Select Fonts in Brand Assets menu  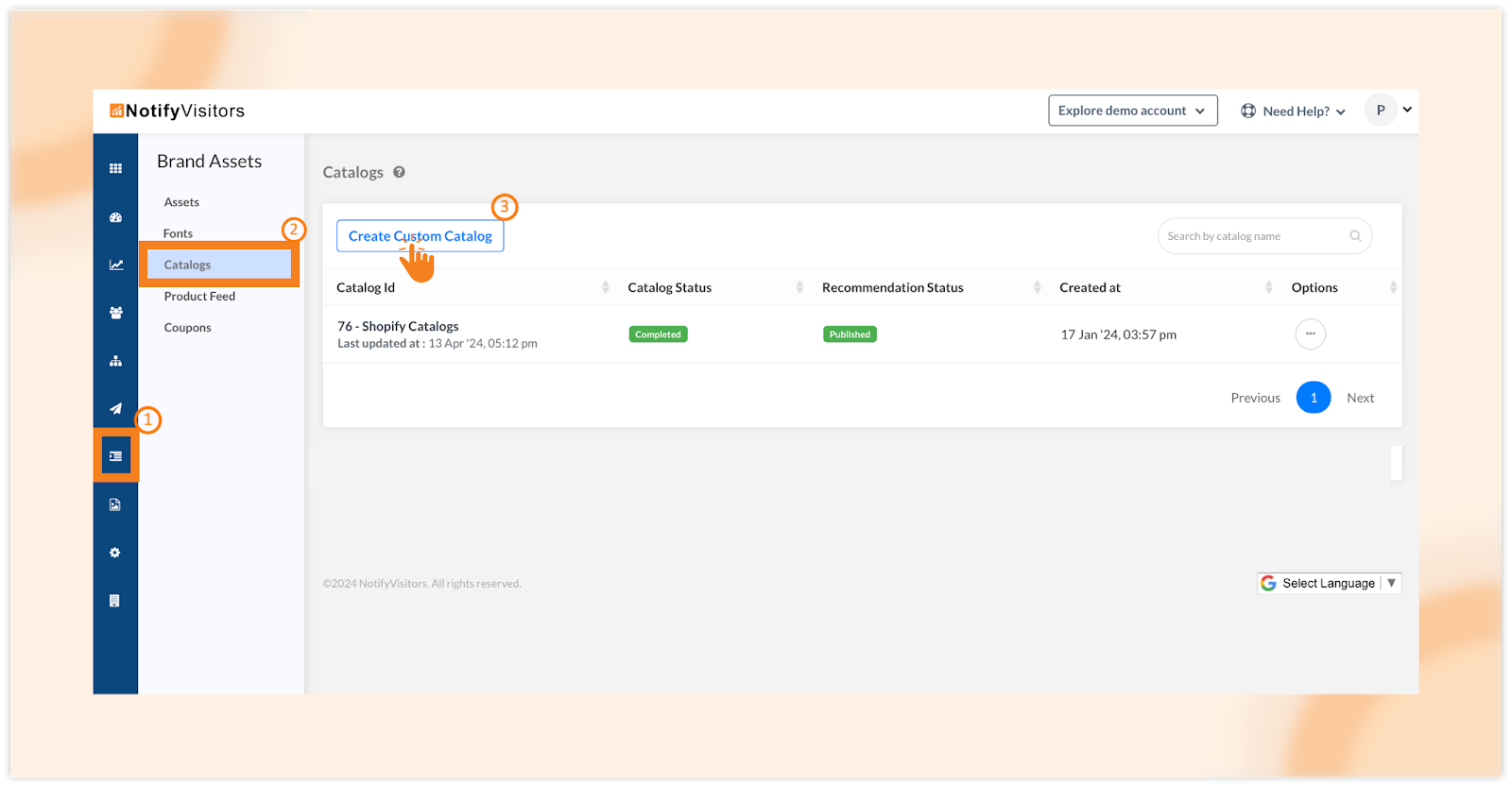click(178, 233)
